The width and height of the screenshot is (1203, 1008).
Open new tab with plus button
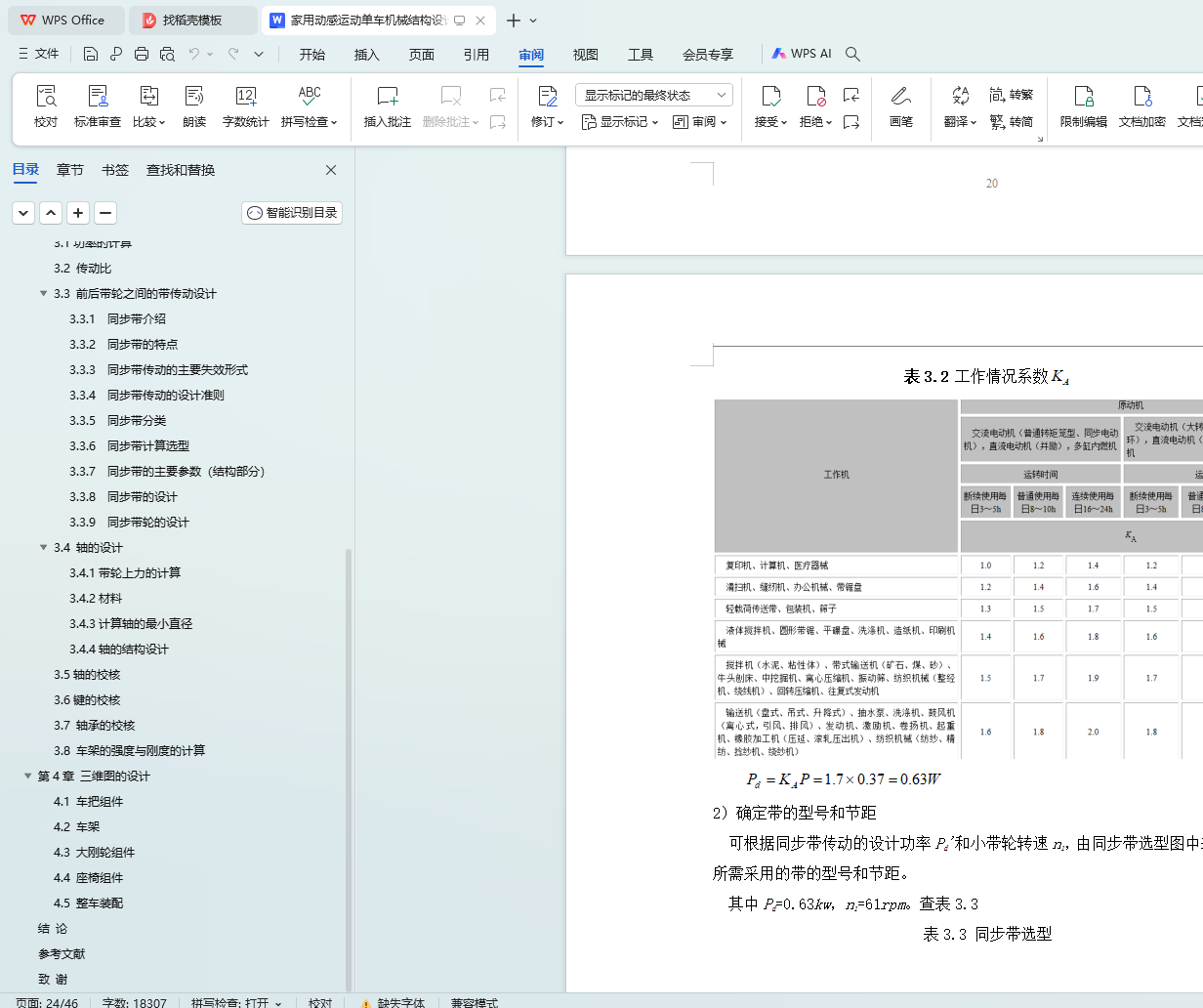tap(514, 20)
